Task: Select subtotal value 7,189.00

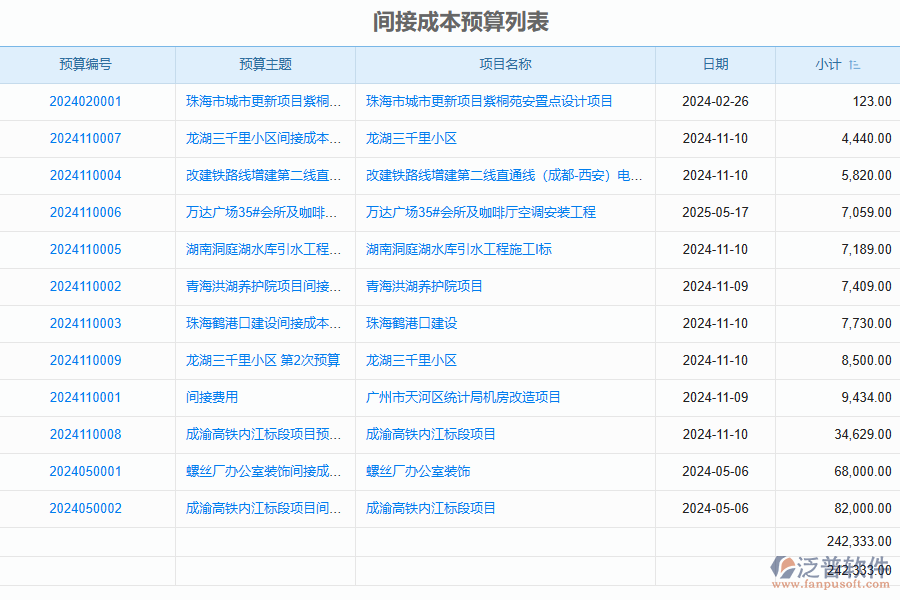Action: [867, 250]
